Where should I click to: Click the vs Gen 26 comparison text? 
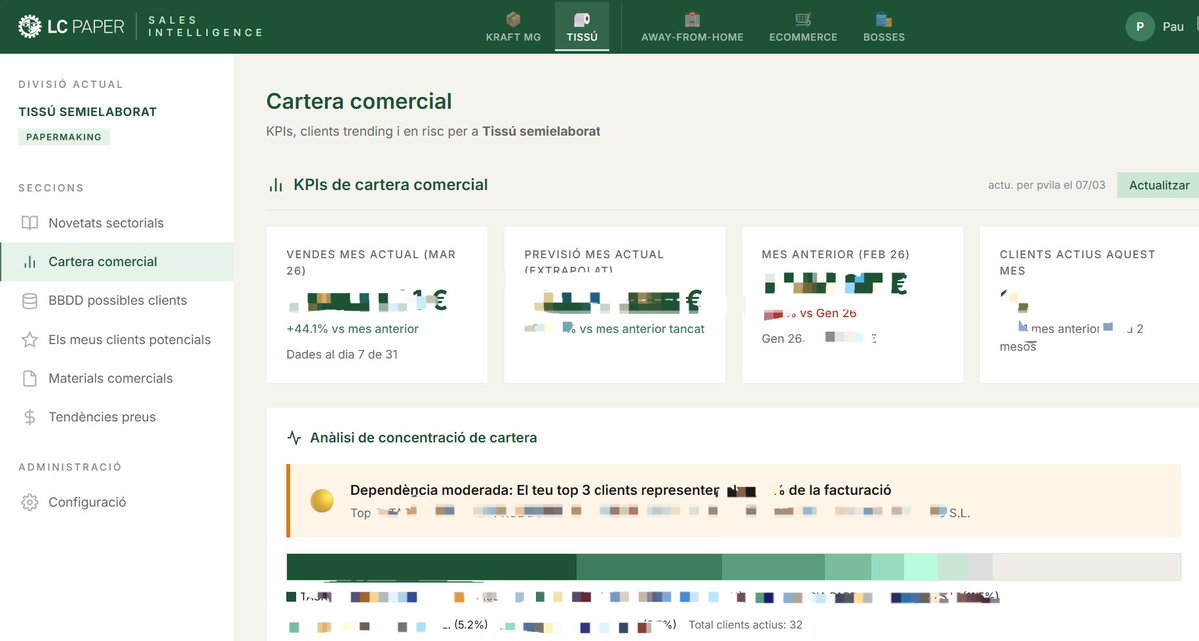pos(828,313)
